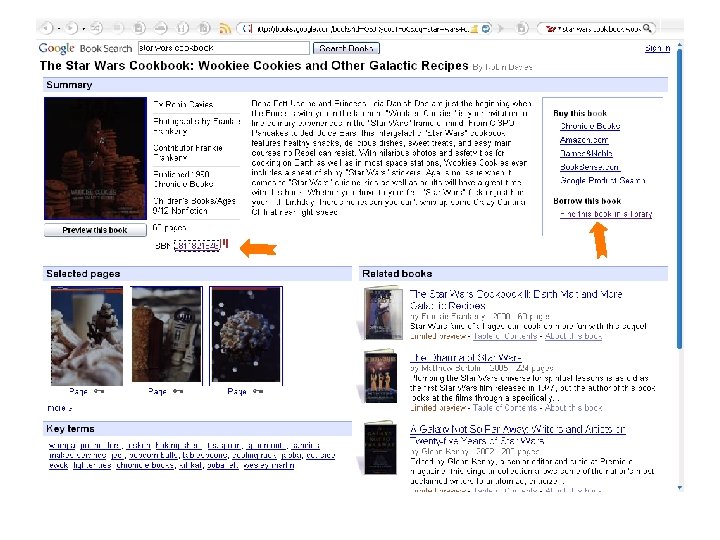
Task: Open About this book for The Dharma of Star Wars
Action: 573,408
